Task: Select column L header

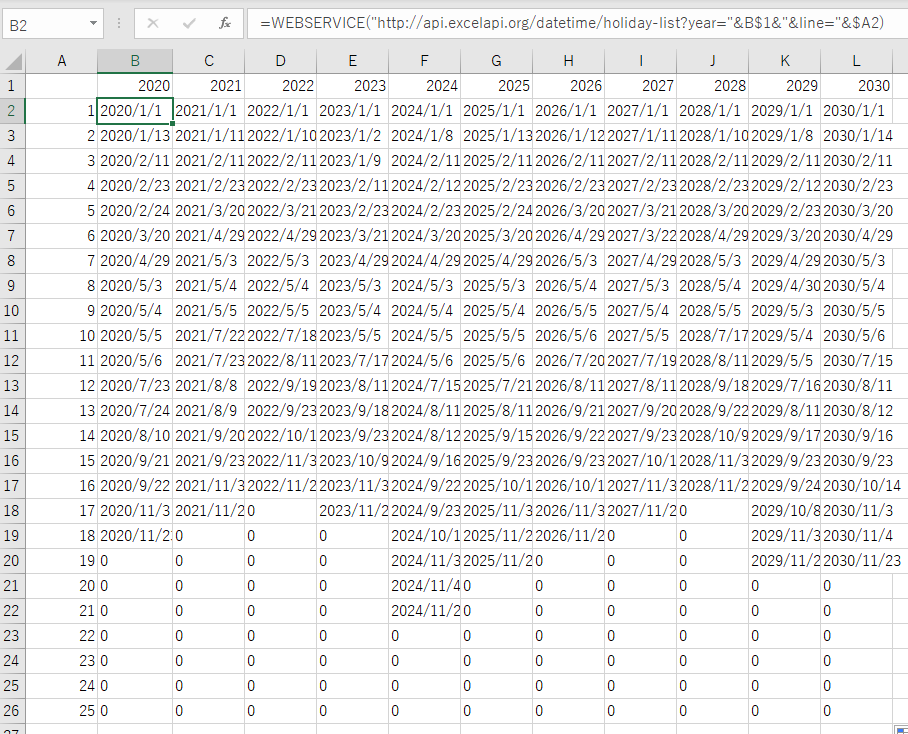Action: pyautogui.click(x=857, y=61)
